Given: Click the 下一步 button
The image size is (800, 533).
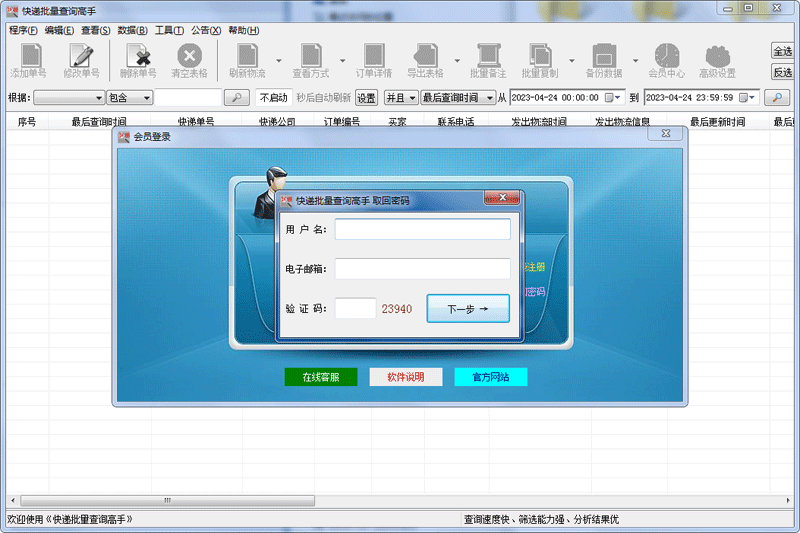Looking at the screenshot, I should click(x=468, y=309).
